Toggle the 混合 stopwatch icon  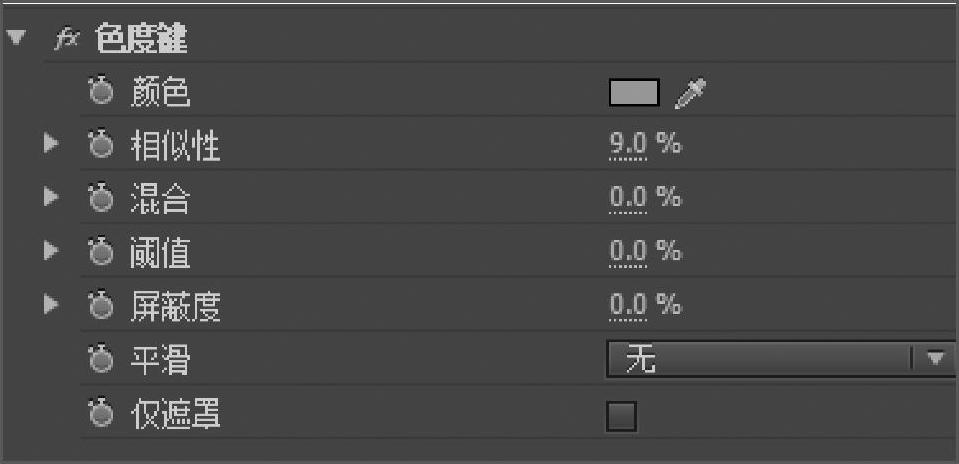[100, 199]
